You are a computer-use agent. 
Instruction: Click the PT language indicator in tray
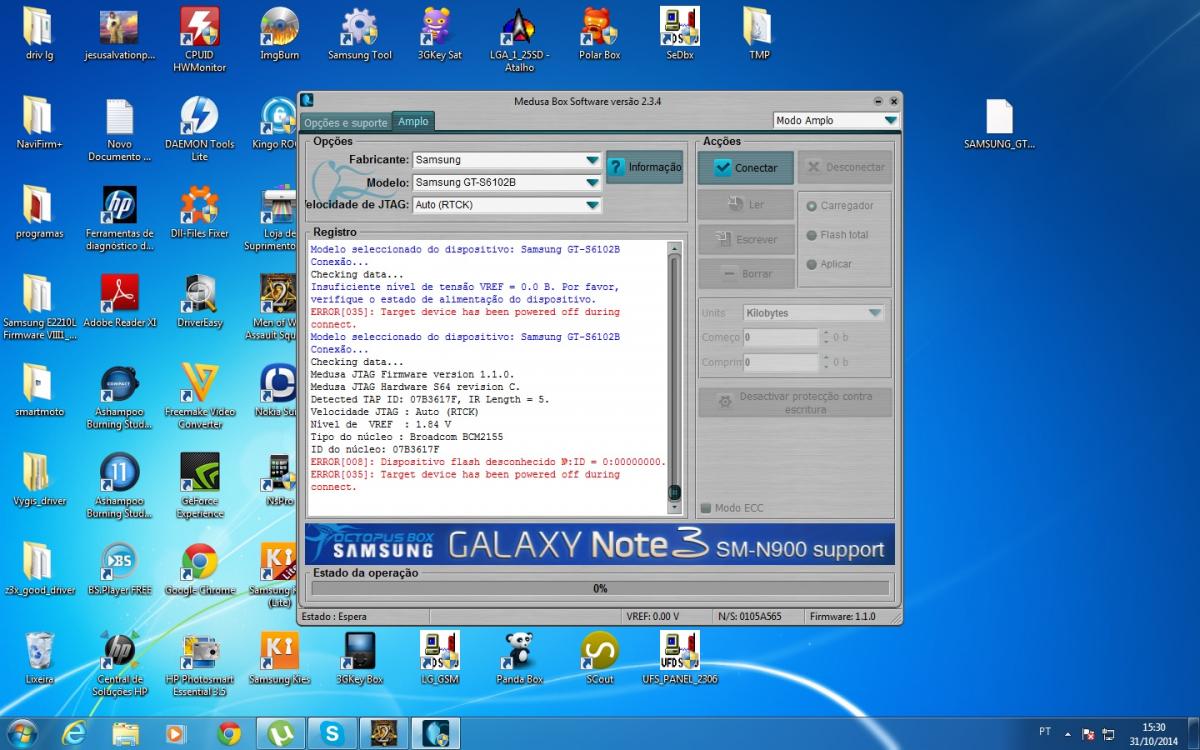pos(1045,731)
